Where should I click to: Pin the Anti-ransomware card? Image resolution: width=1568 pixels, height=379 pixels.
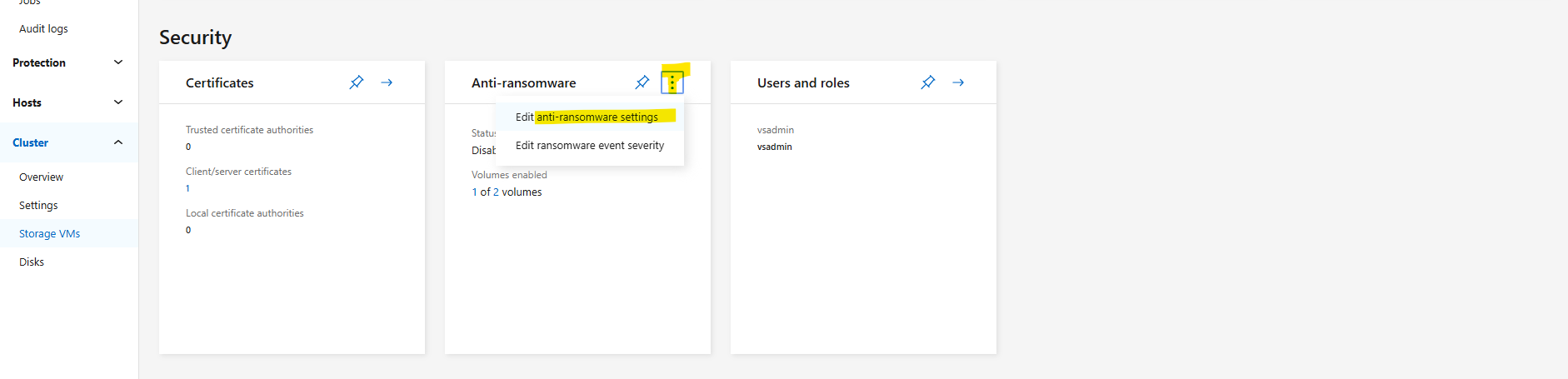click(642, 82)
